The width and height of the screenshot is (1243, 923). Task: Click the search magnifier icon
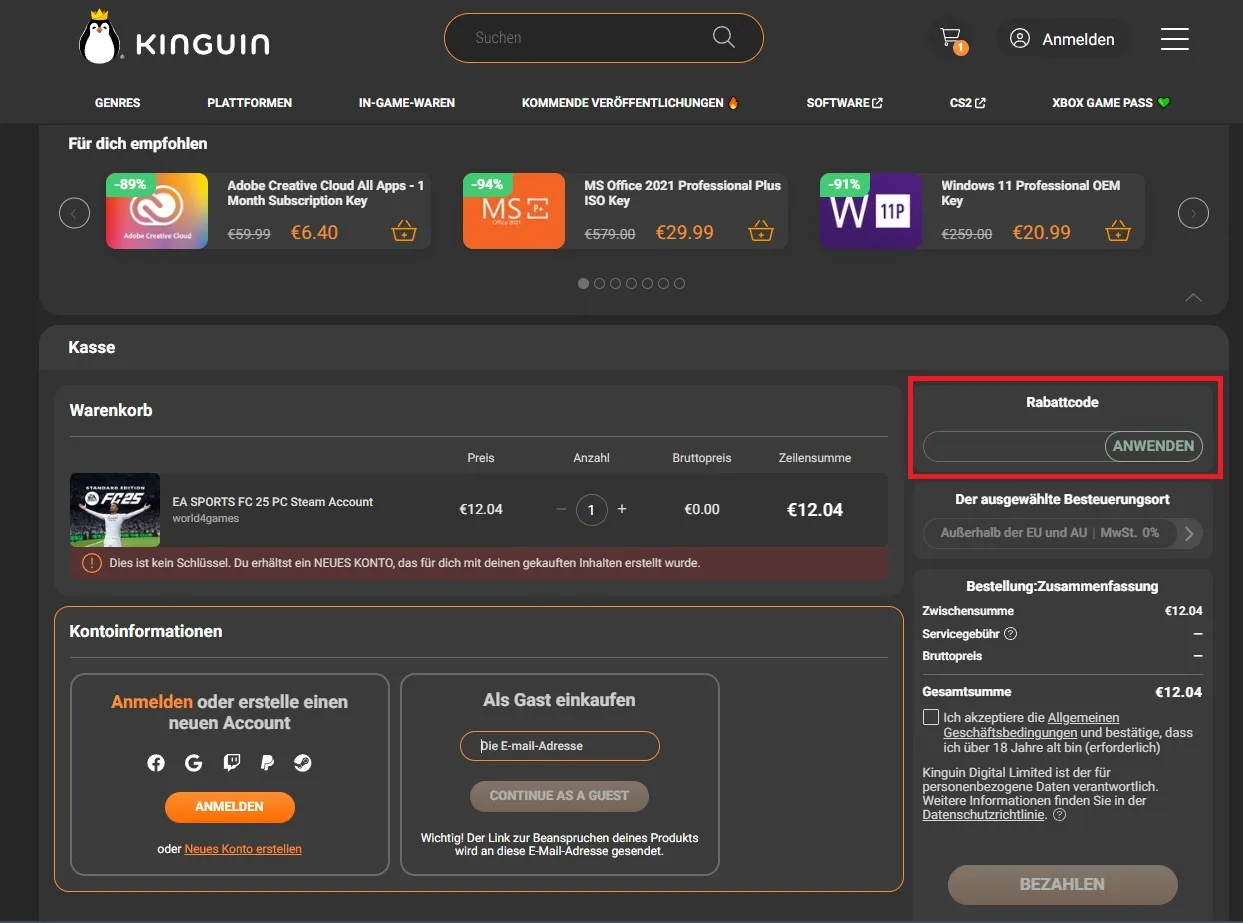pos(723,37)
